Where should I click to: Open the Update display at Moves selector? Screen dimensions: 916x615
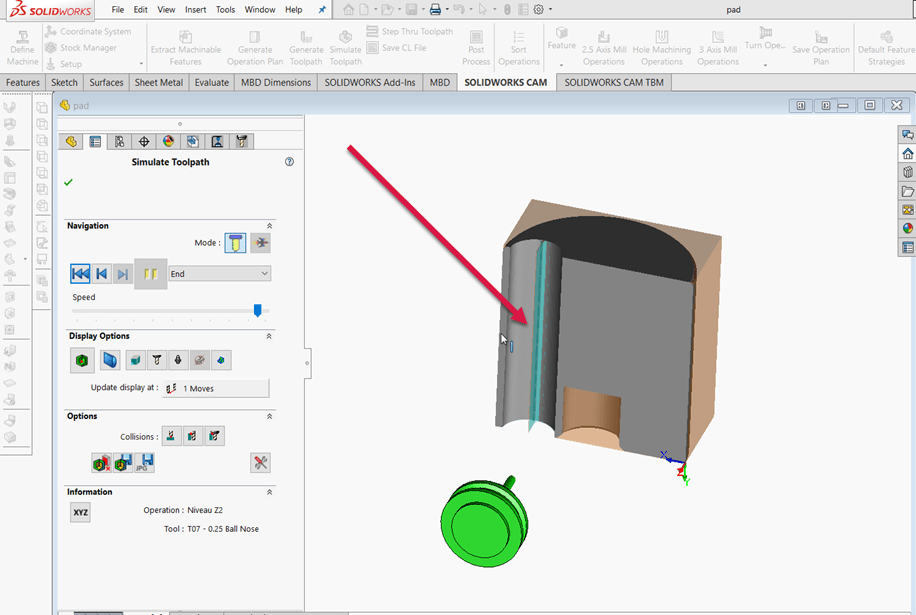tap(216, 388)
